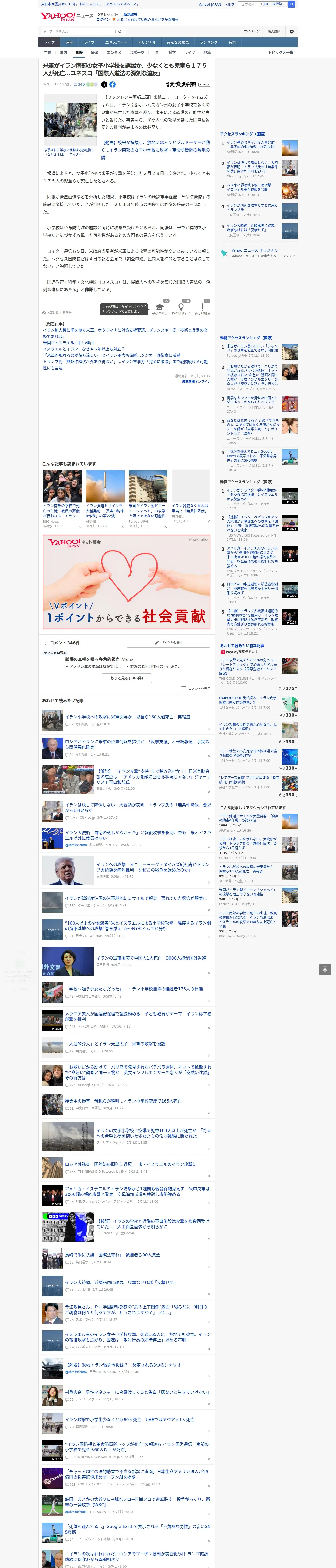Dismiss the BBC News recommended article card
This screenshot has width=336, height=1568.
[x=80, y=527]
